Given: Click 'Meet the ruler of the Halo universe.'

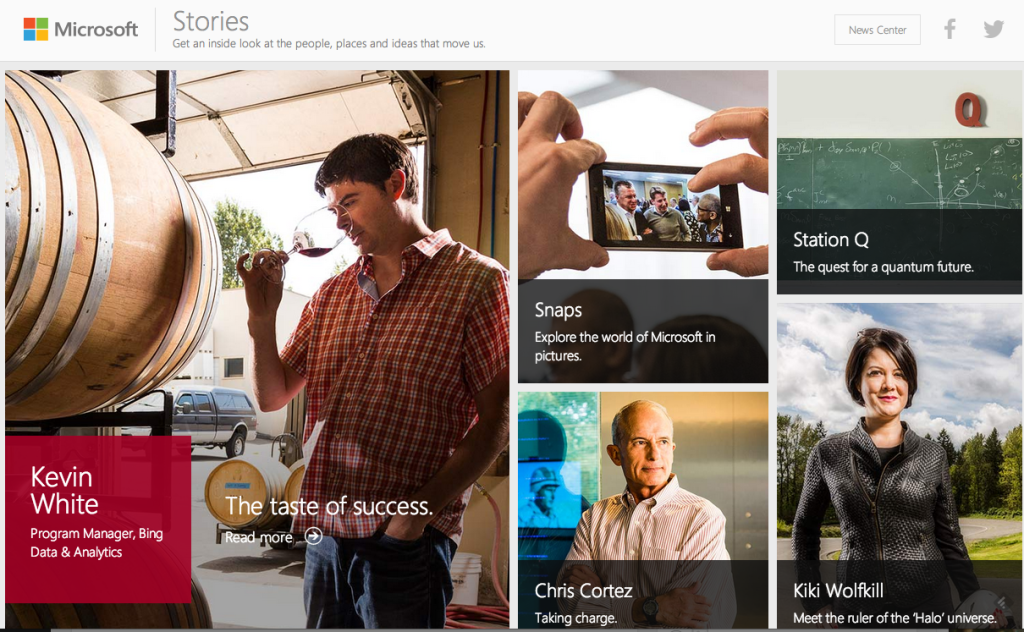Looking at the screenshot, I should pos(895,618).
